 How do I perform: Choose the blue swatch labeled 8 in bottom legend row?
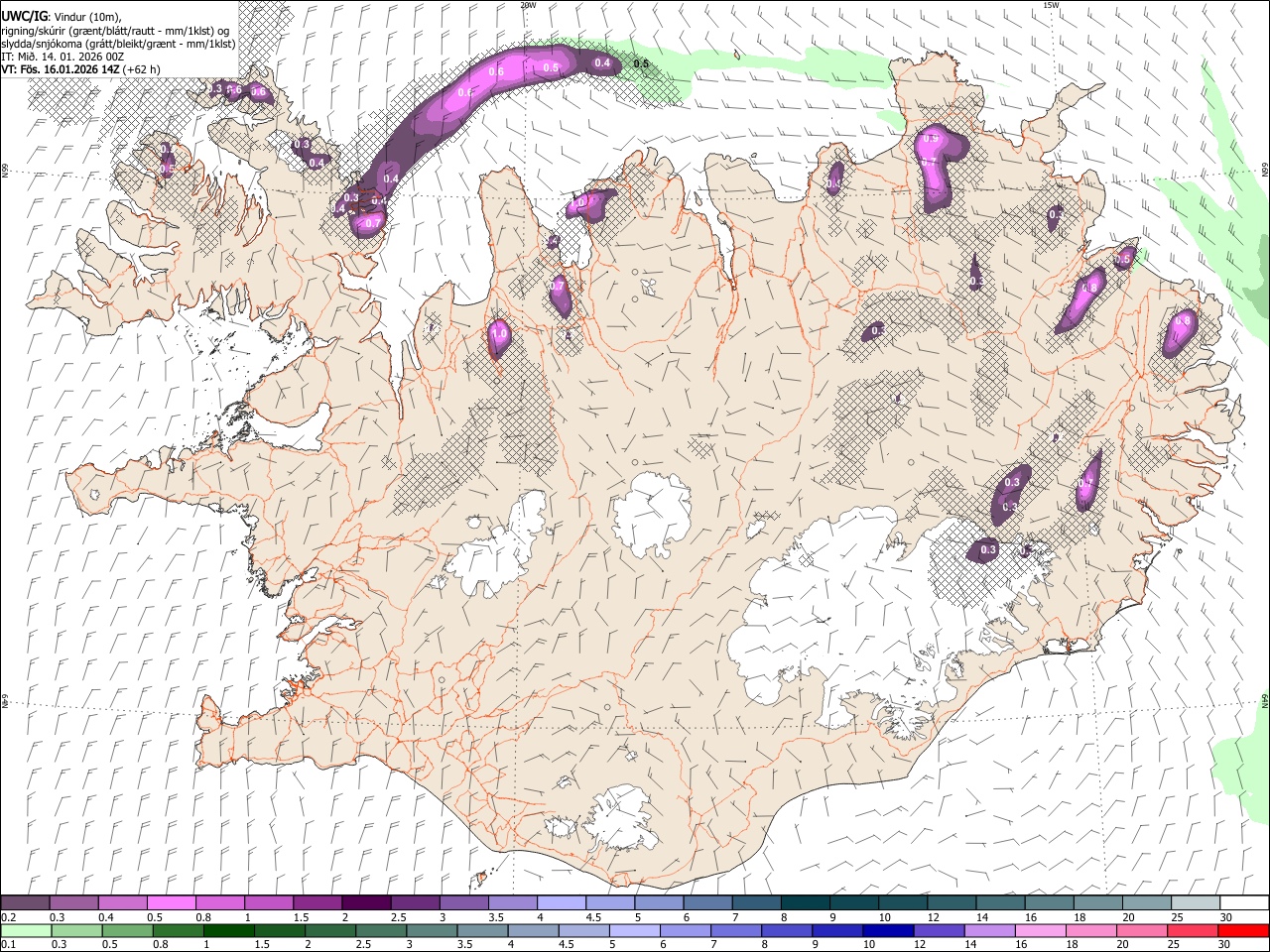pyautogui.click(x=787, y=930)
